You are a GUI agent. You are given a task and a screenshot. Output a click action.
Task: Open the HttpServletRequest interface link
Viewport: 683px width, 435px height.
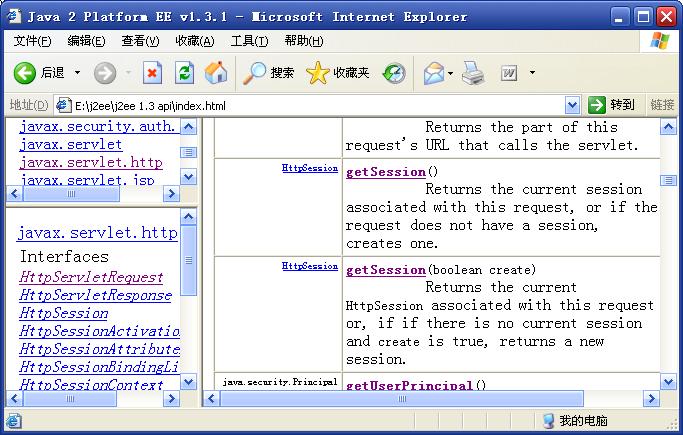(x=91, y=277)
